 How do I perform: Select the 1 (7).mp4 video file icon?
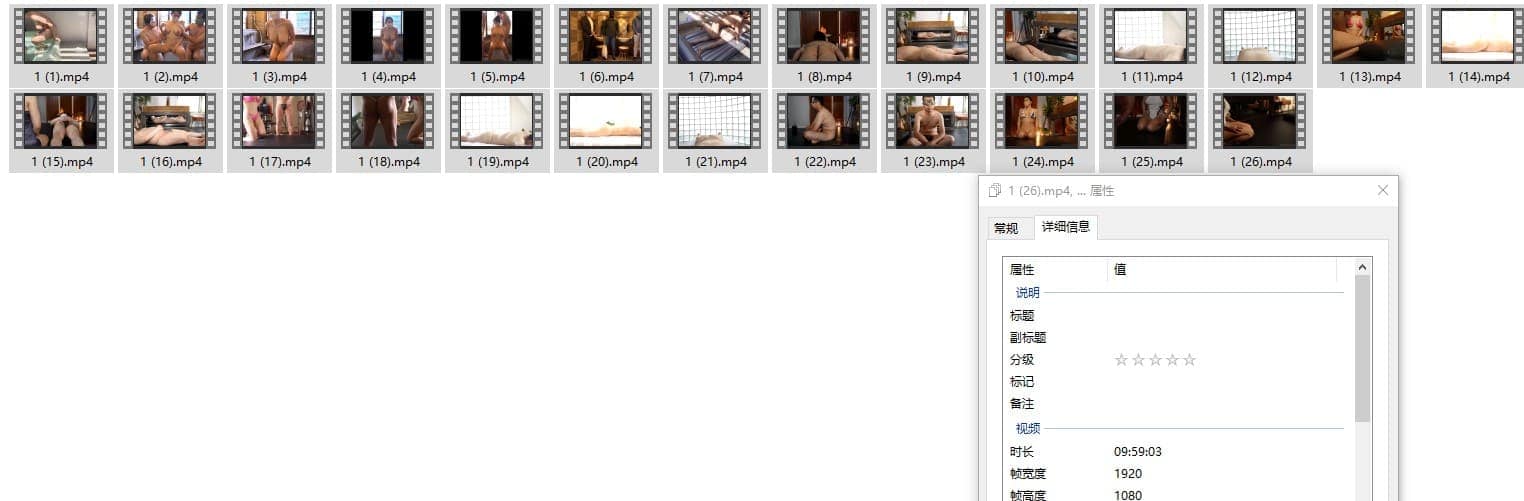[715, 37]
